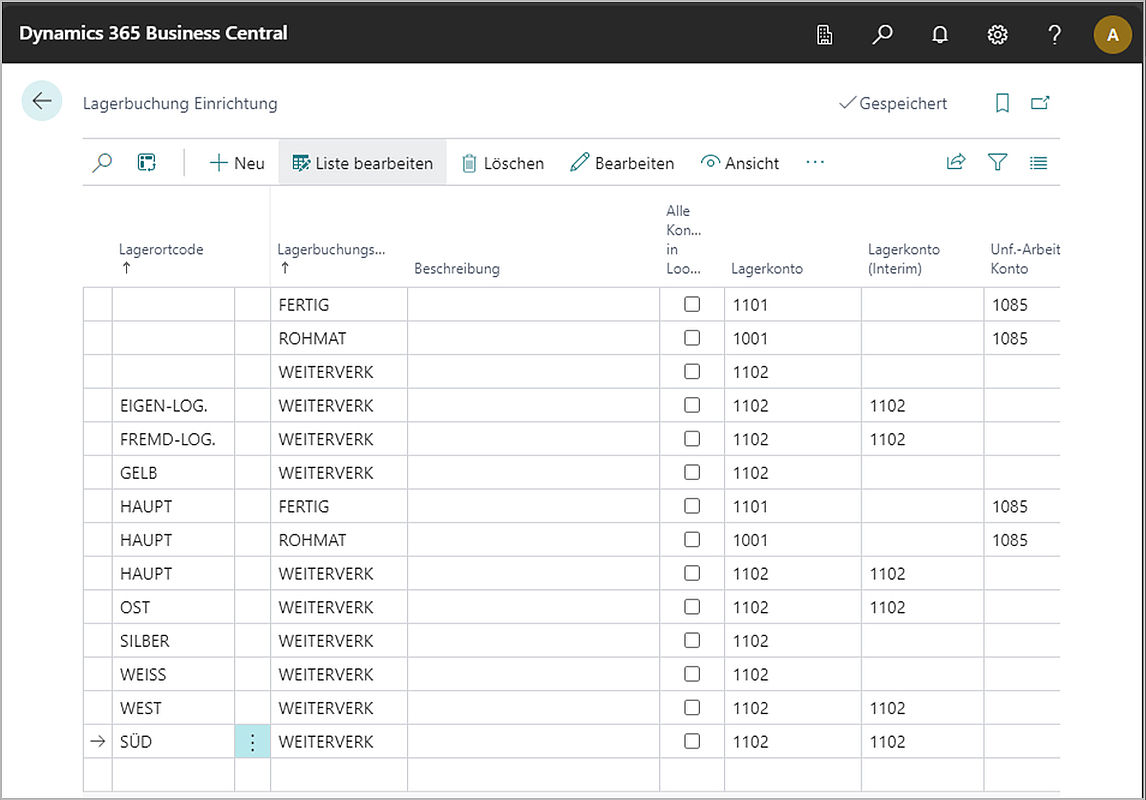Viewport: 1146px width, 800px height.
Task: Click the Lagerkonto column header
Action: click(767, 268)
